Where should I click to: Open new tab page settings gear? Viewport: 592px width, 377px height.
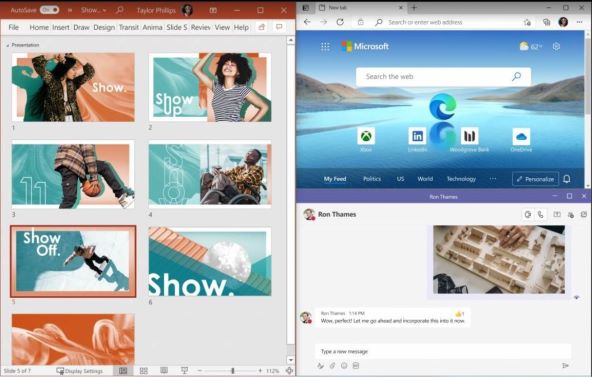556,46
